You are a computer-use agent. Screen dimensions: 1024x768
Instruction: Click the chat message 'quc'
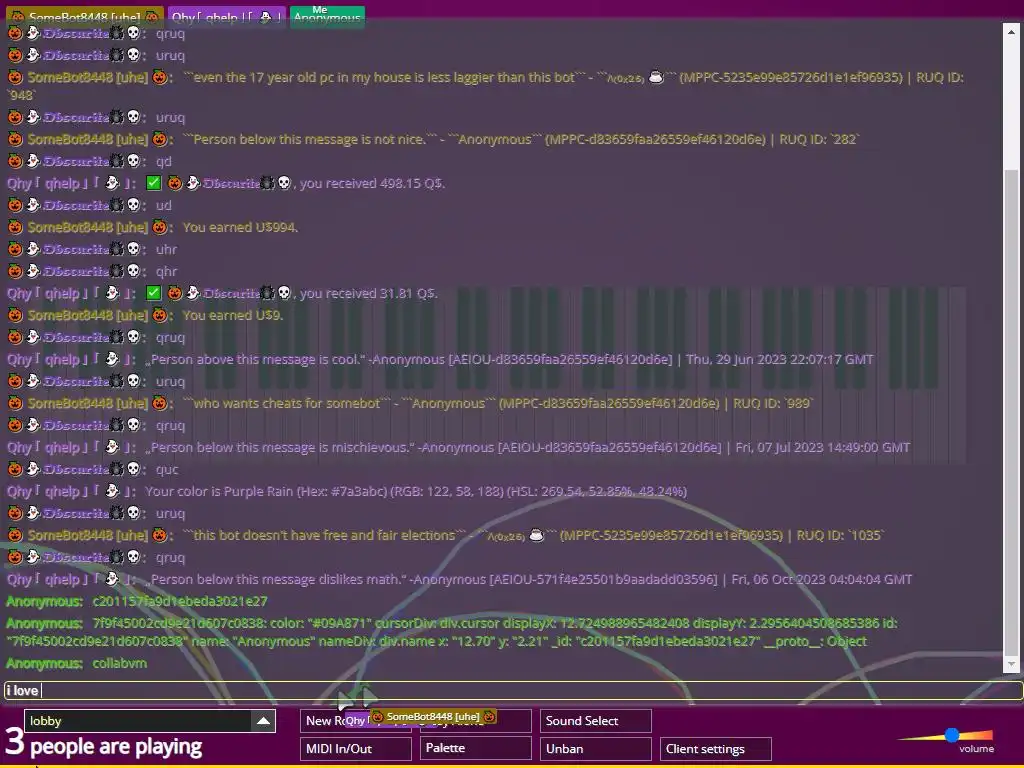pos(167,469)
